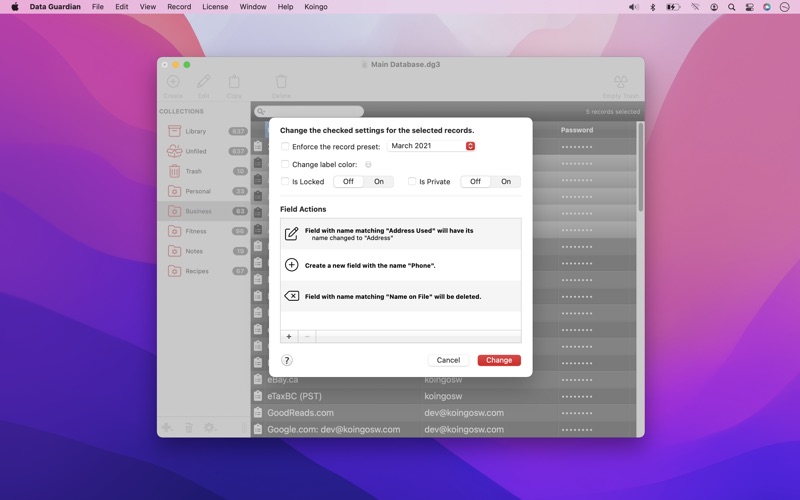
Task: Set Is Locked to Off
Action: 348,182
